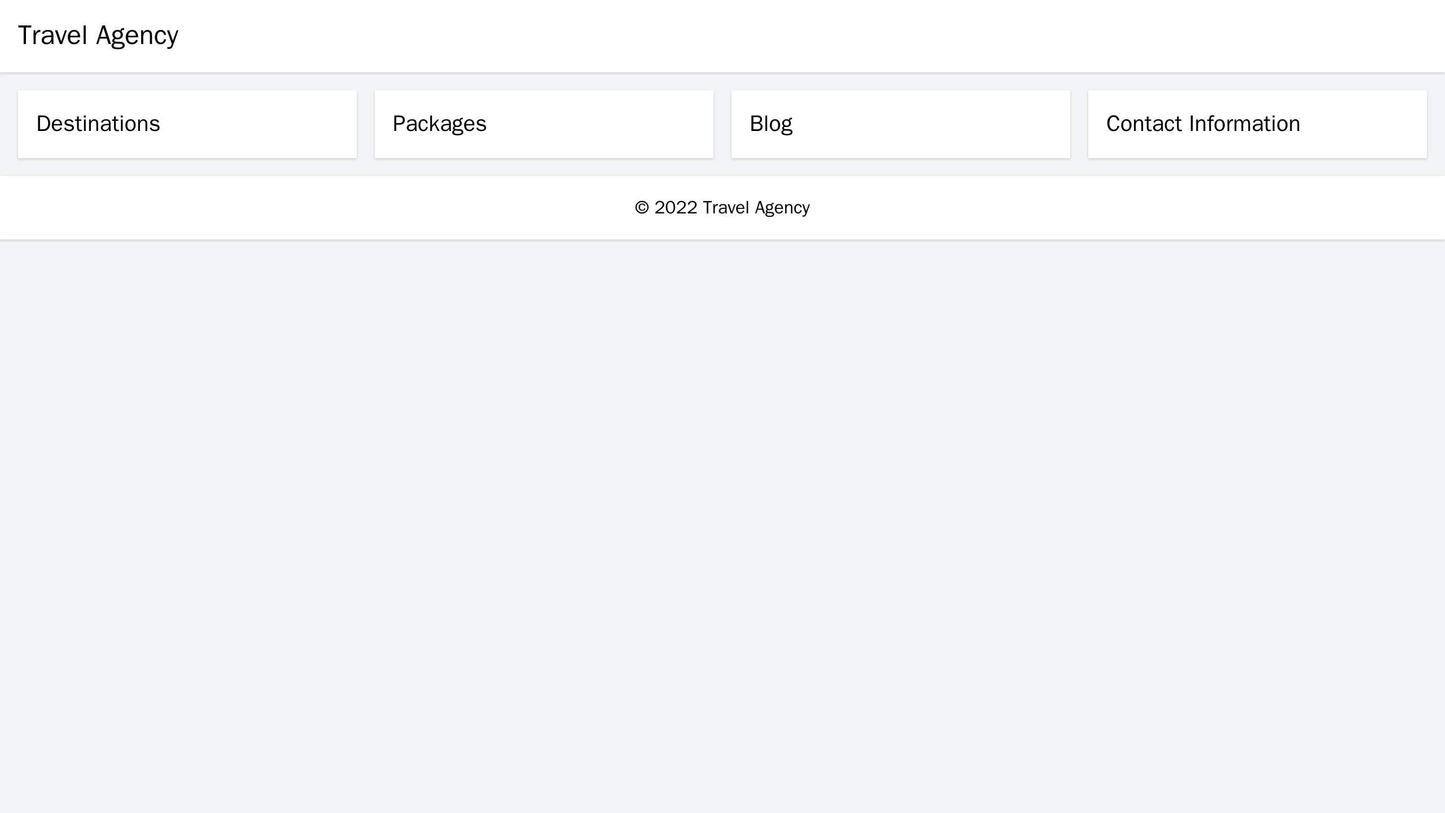The height and width of the screenshot is (813, 1445).
Task: Click the copyright symbol in the footer
Action: (642, 208)
